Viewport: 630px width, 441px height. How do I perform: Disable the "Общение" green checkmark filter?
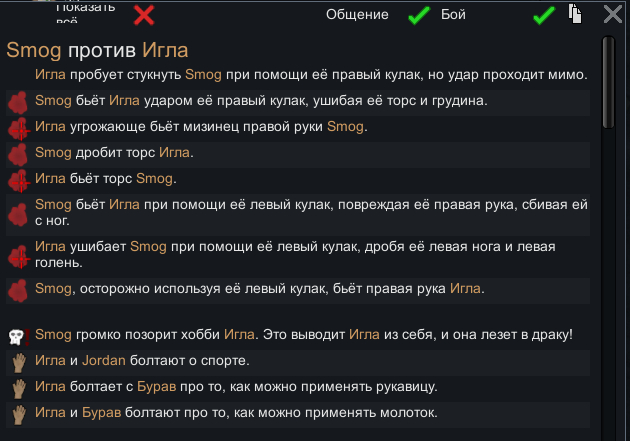(419, 15)
